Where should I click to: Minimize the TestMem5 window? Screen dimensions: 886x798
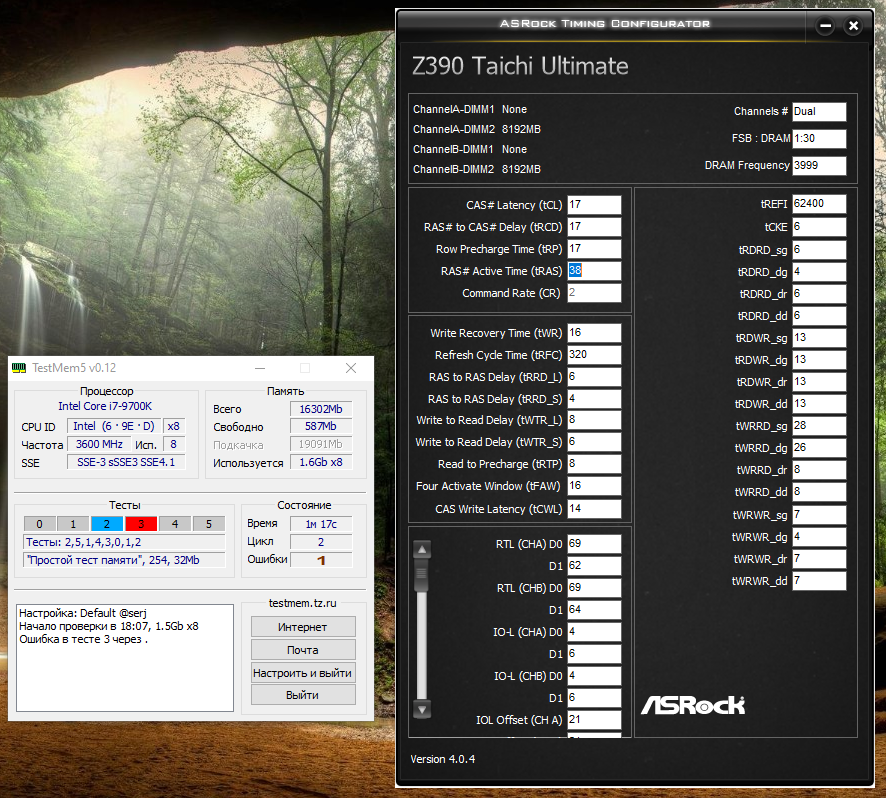pyautogui.click(x=260, y=368)
